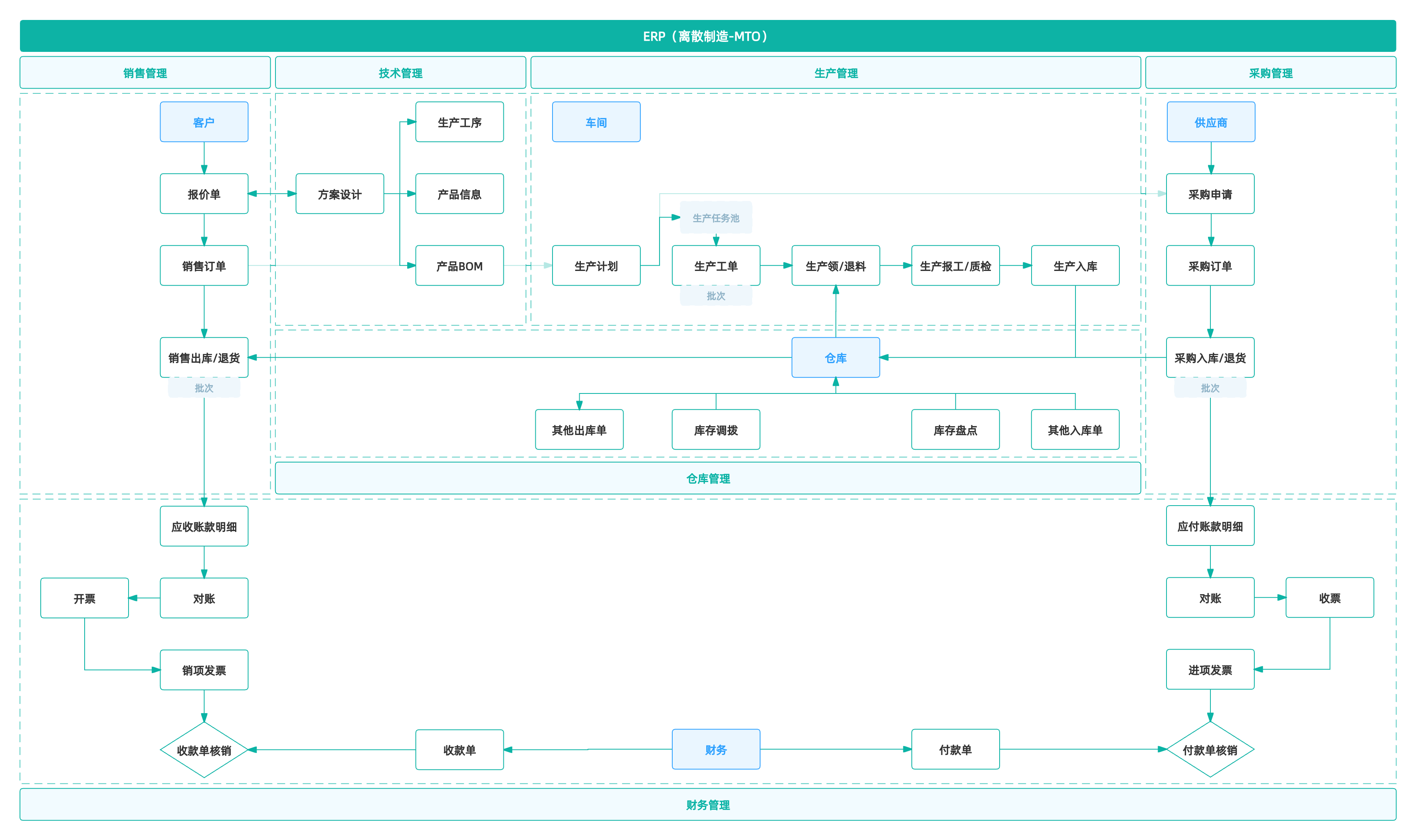This screenshot has width=1416, height=840.
Task: Select the 进项发票 input invoice box
Action: (1210, 670)
